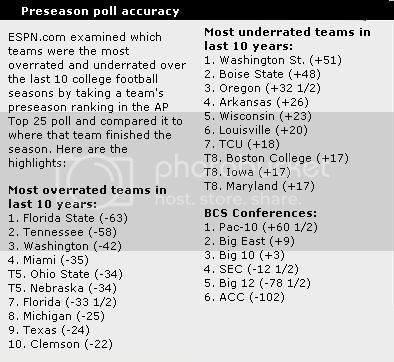The width and height of the screenshot is (394, 362).
Task: Select '1. Florida State (-63)' entry
Action: point(68,218)
